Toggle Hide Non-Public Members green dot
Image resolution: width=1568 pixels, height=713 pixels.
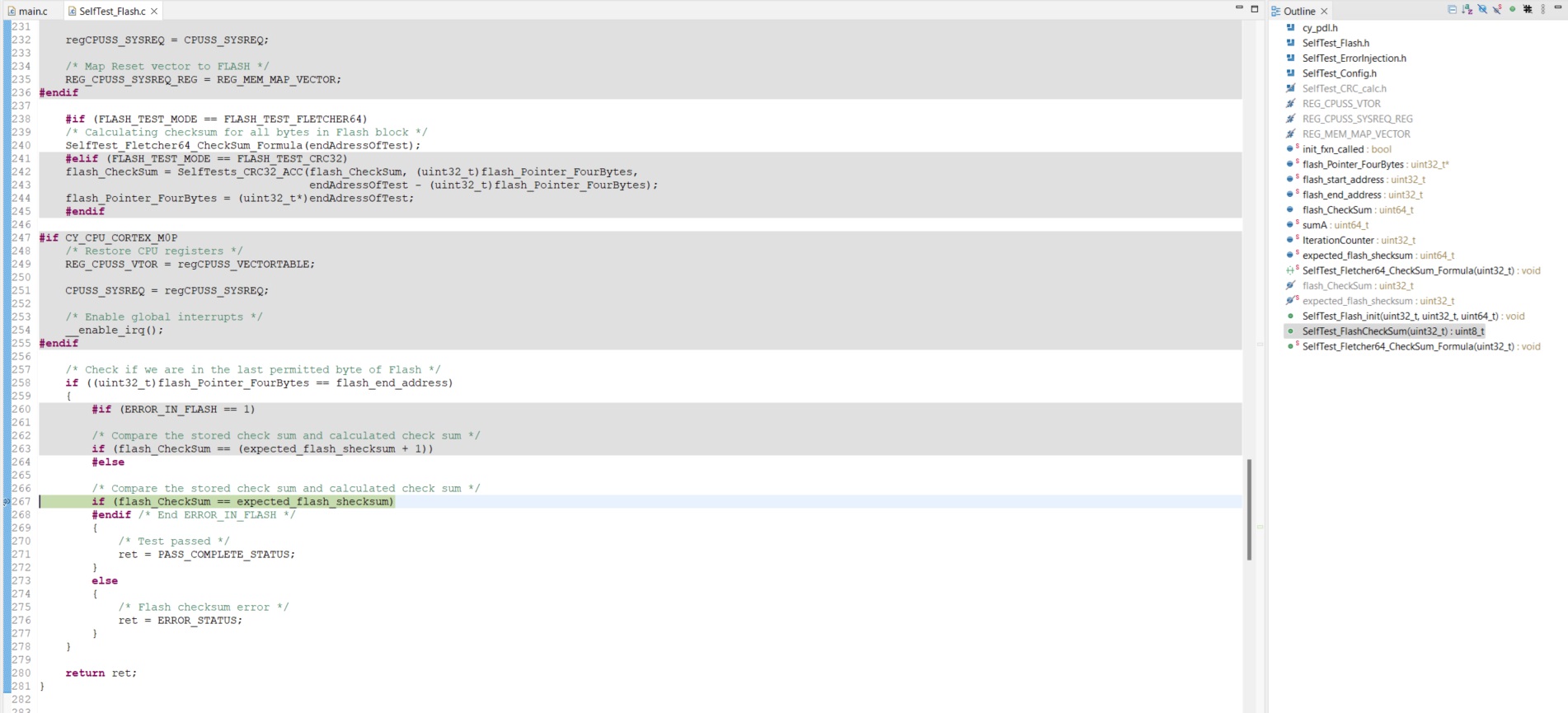tap(1512, 9)
